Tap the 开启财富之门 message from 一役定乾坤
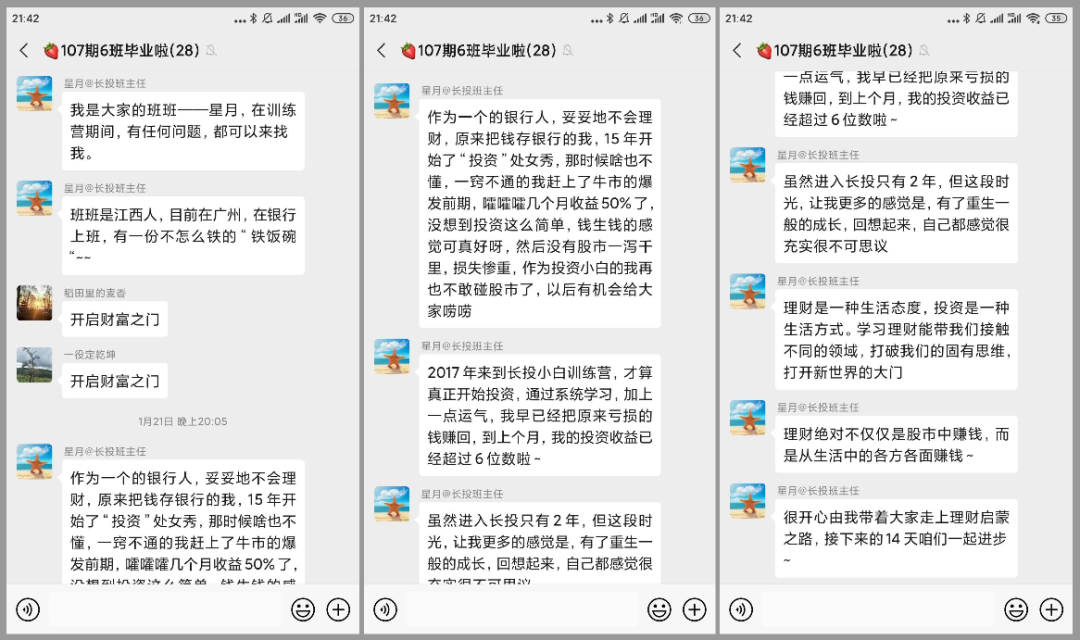 click(114, 381)
